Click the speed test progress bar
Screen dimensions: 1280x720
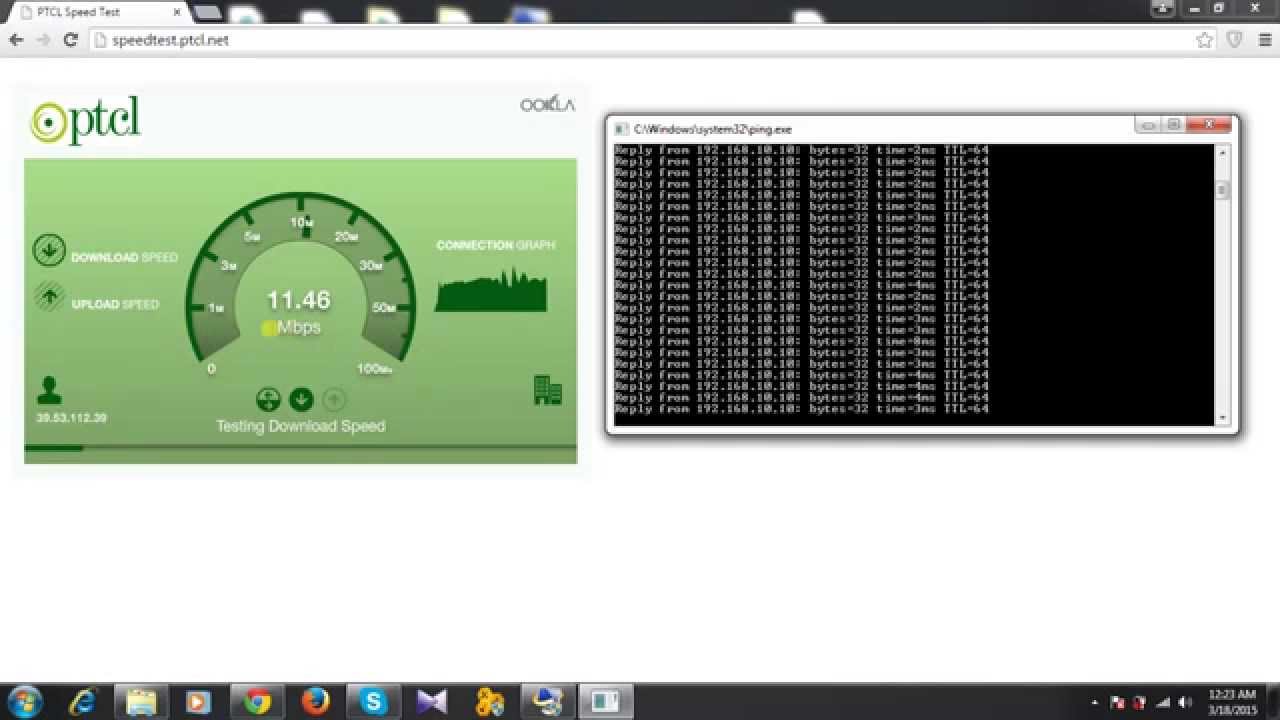pyautogui.click(x=301, y=447)
